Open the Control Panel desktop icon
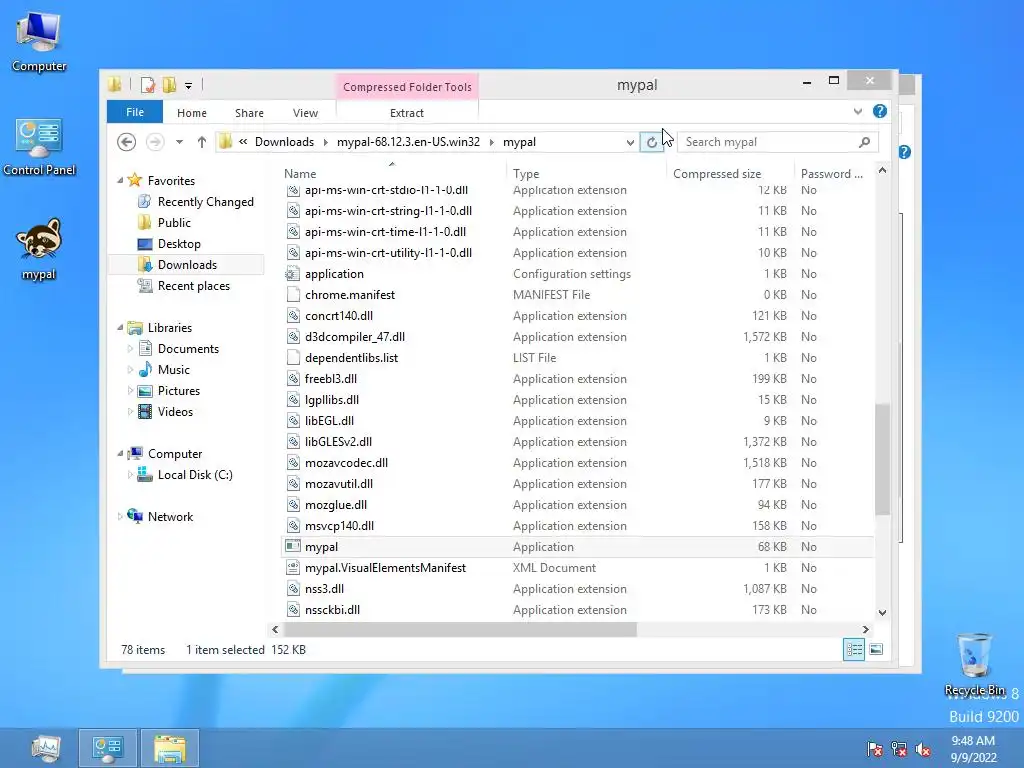The height and width of the screenshot is (768, 1024). pos(39,146)
